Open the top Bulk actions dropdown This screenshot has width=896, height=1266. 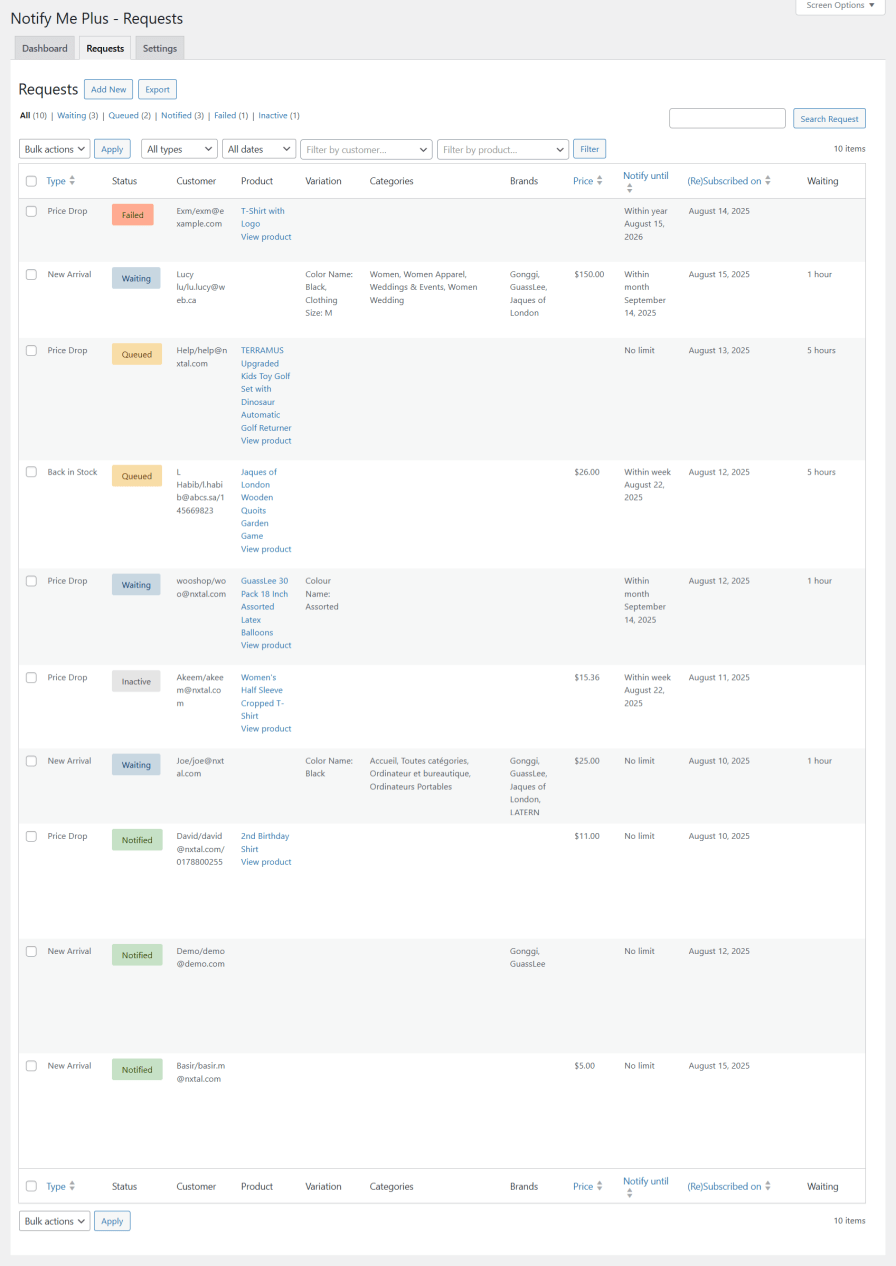click(55, 149)
